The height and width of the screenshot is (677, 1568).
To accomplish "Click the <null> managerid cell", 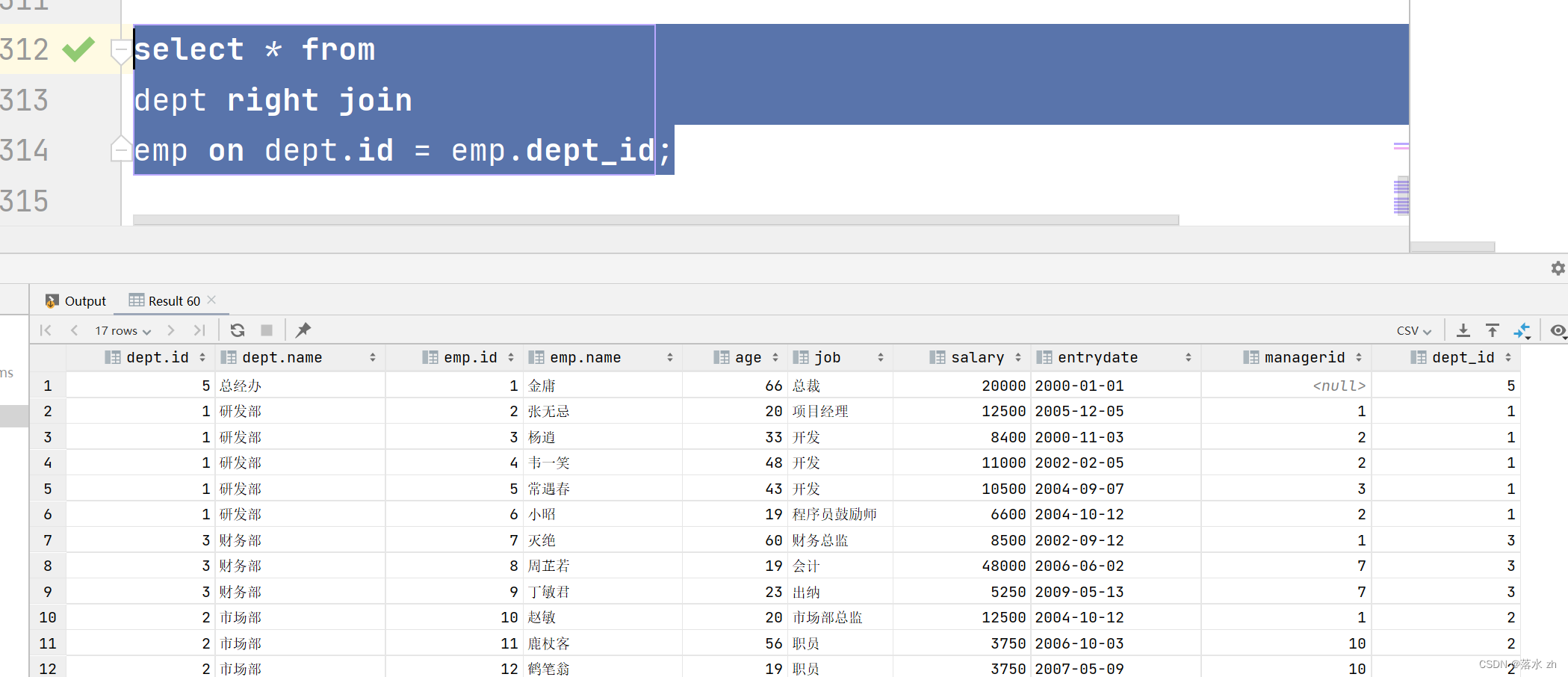I will point(1286,386).
